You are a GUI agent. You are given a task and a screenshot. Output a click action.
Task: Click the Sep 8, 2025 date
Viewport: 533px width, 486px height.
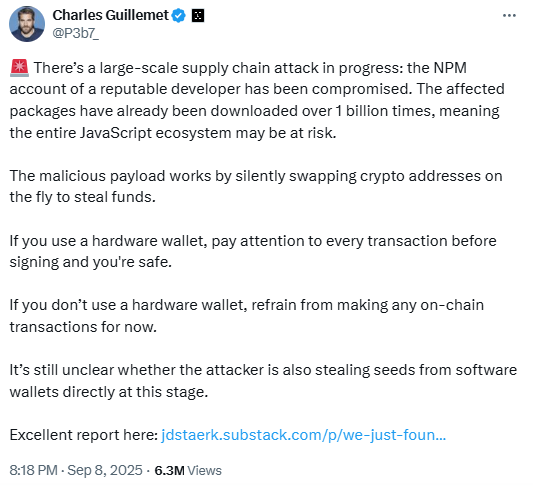105,470
